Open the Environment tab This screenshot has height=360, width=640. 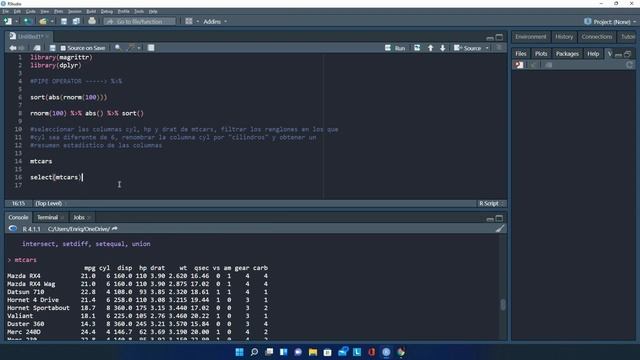click(530, 37)
